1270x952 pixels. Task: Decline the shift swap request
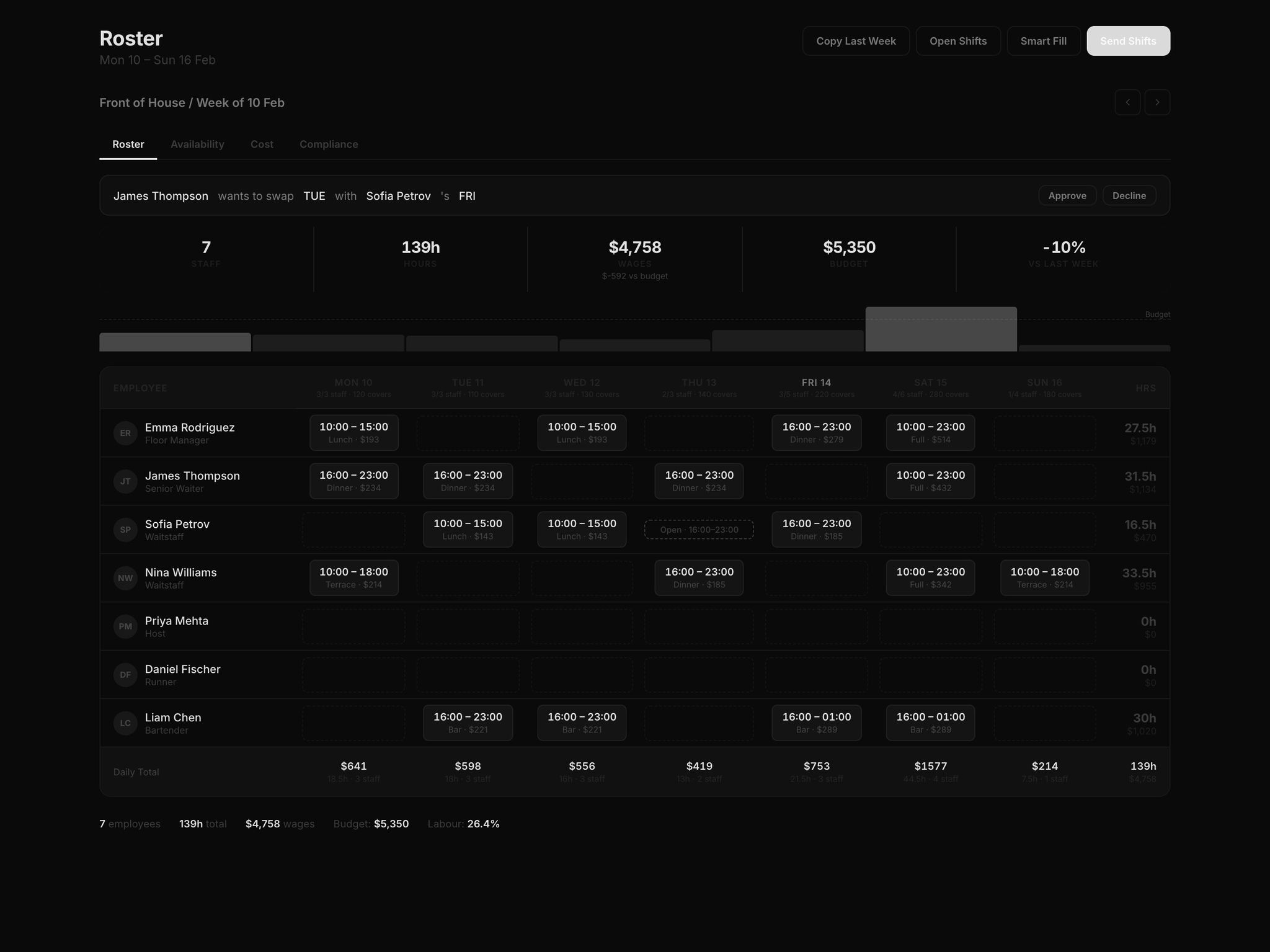1129,195
